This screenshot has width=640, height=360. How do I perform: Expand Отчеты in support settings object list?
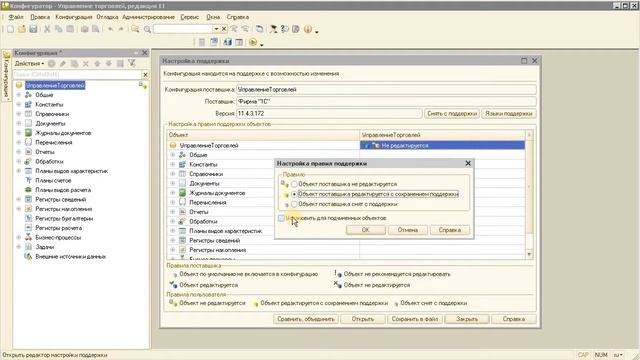tap(173, 212)
